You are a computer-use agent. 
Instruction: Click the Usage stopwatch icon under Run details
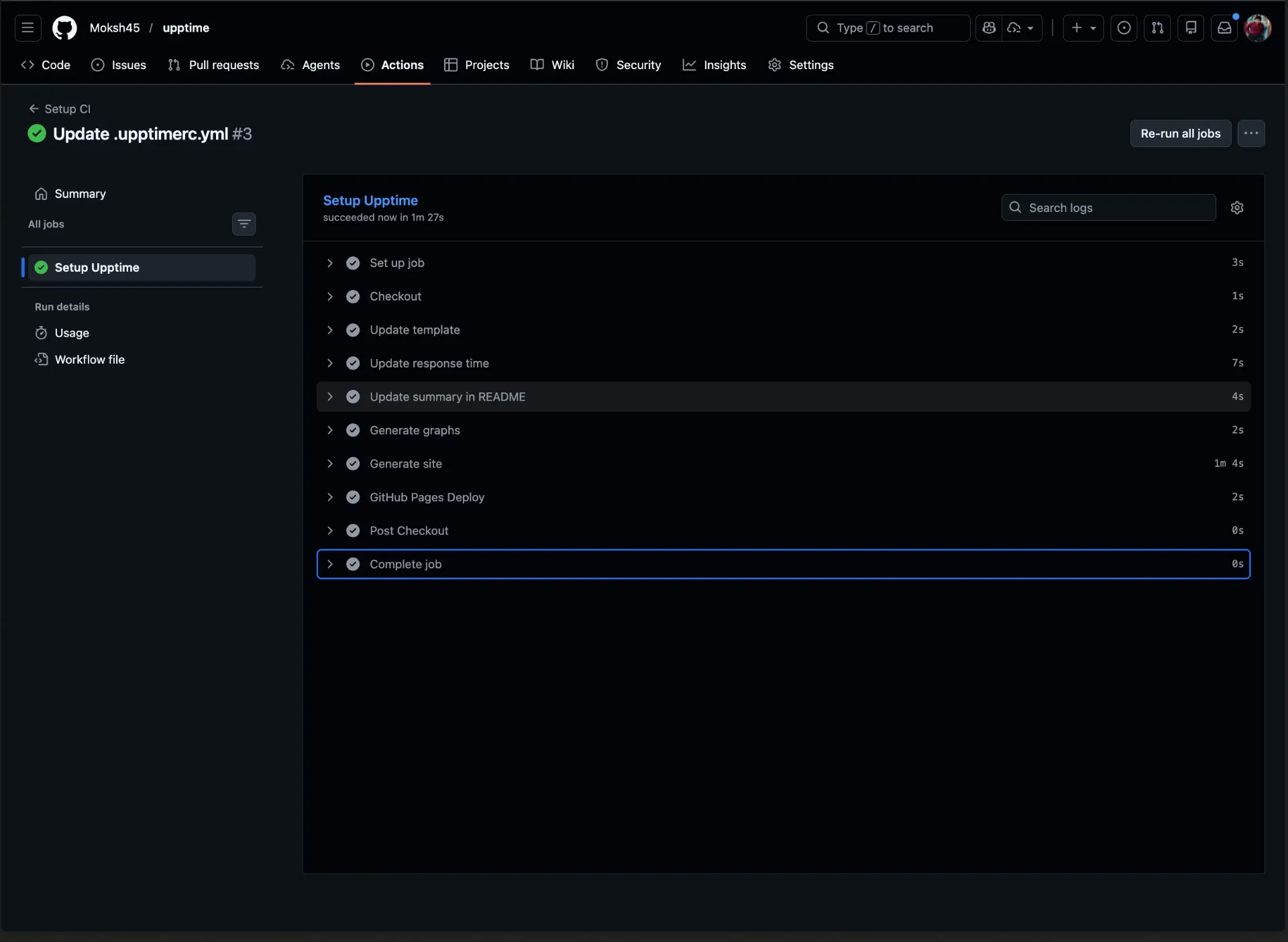[41, 332]
